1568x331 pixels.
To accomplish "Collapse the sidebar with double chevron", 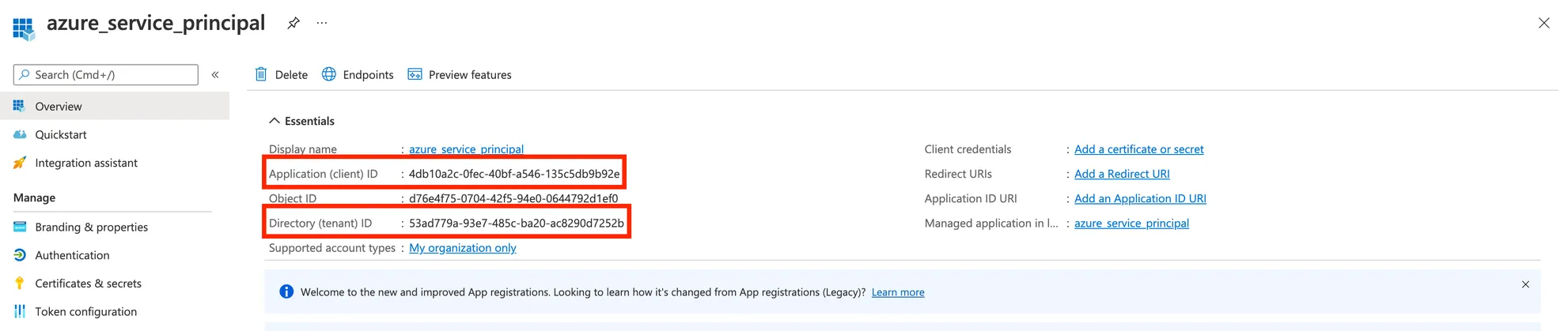I will pyautogui.click(x=215, y=75).
